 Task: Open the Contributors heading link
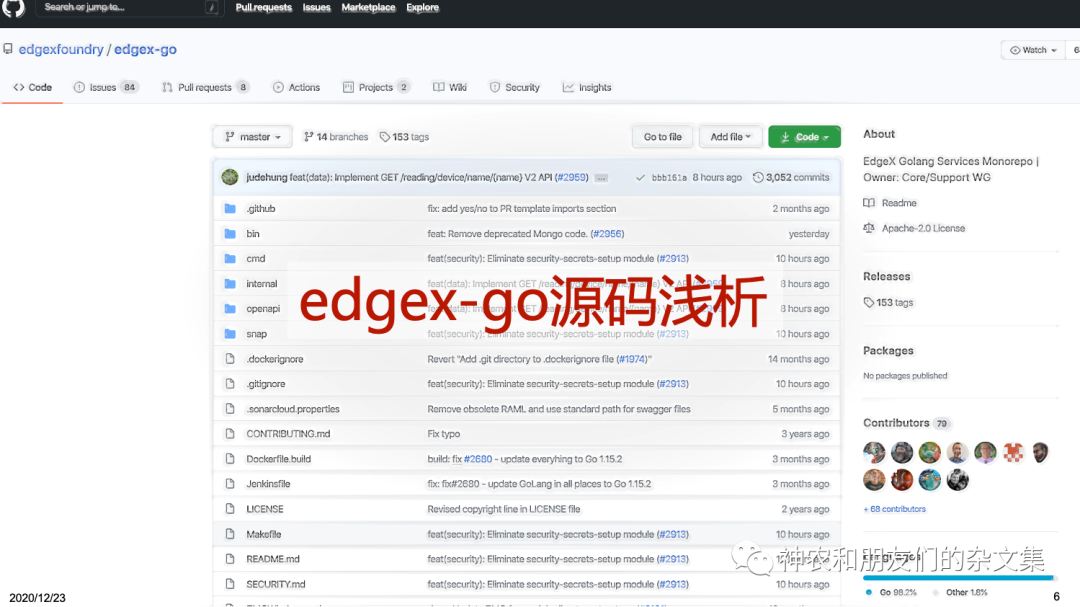tap(896, 422)
